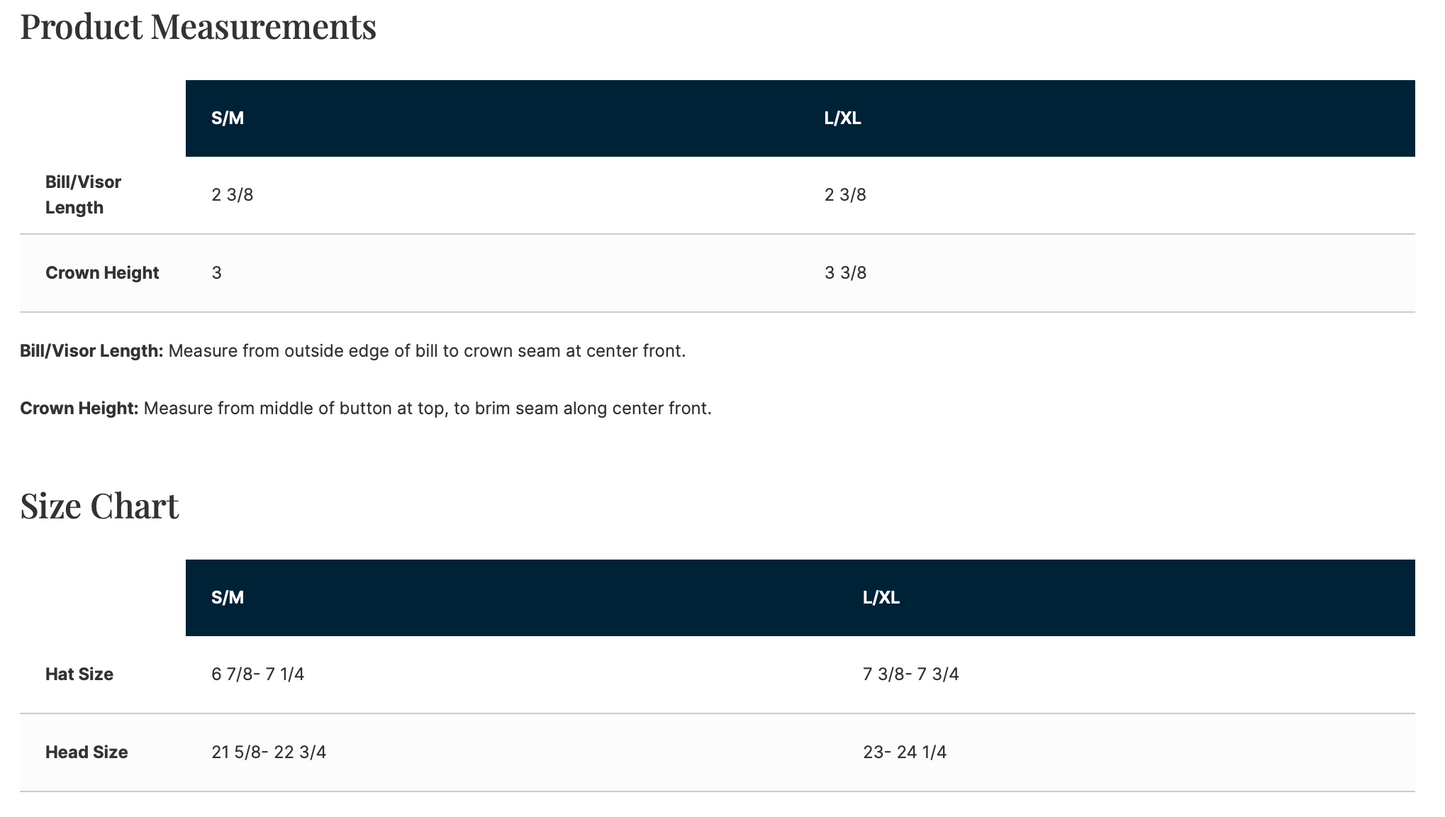The image size is (1445, 817).
Task: Click the Head Size row label
Action: pyautogui.click(x=86, y=752)
